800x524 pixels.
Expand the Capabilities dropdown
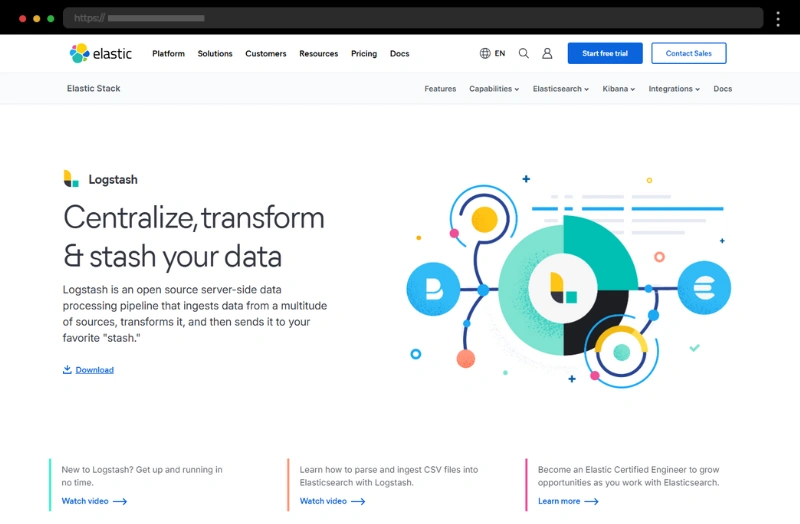coord(494,89)
